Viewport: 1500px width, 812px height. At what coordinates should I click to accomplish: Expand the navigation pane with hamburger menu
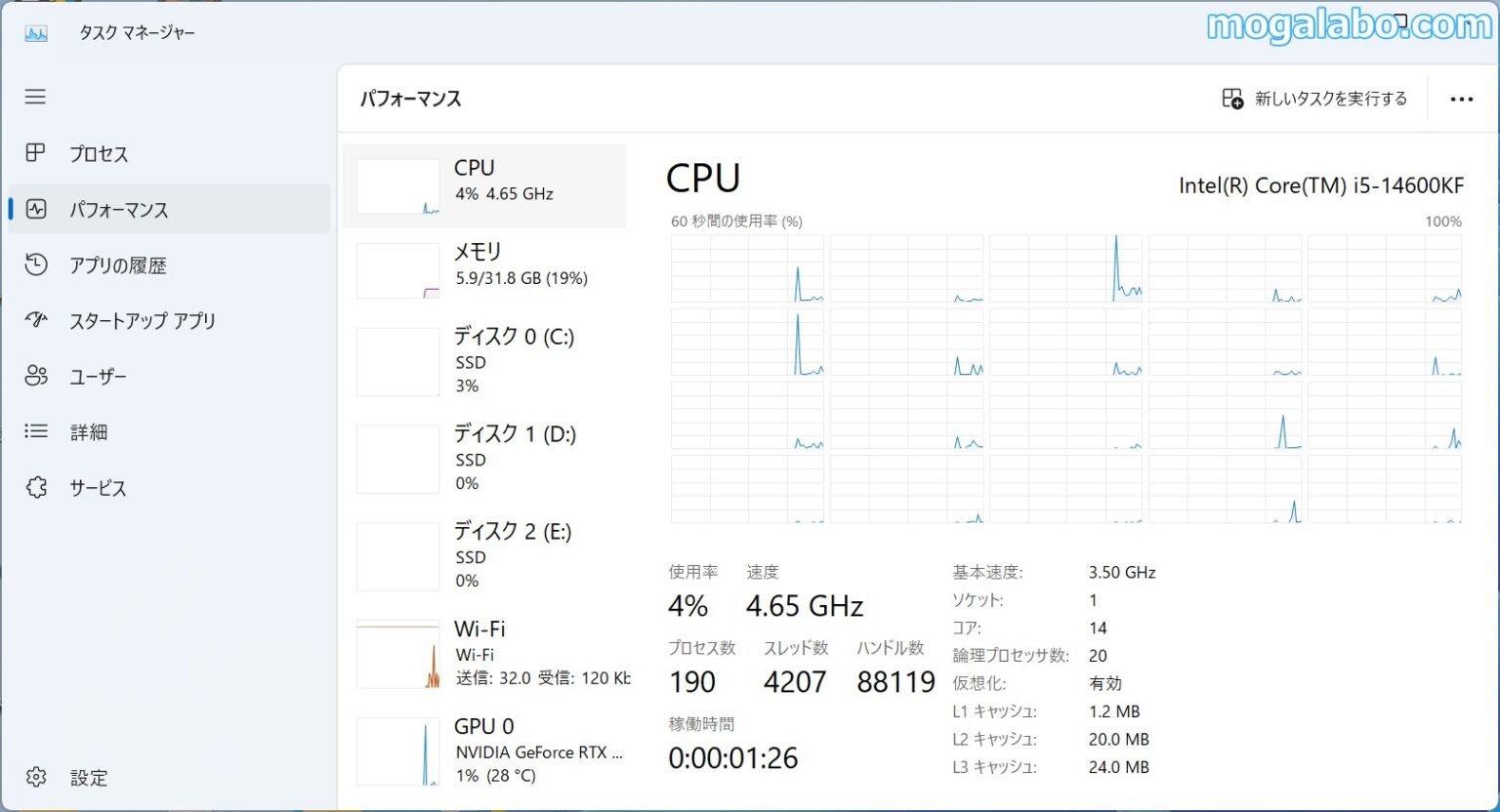[x=35, y=97]
